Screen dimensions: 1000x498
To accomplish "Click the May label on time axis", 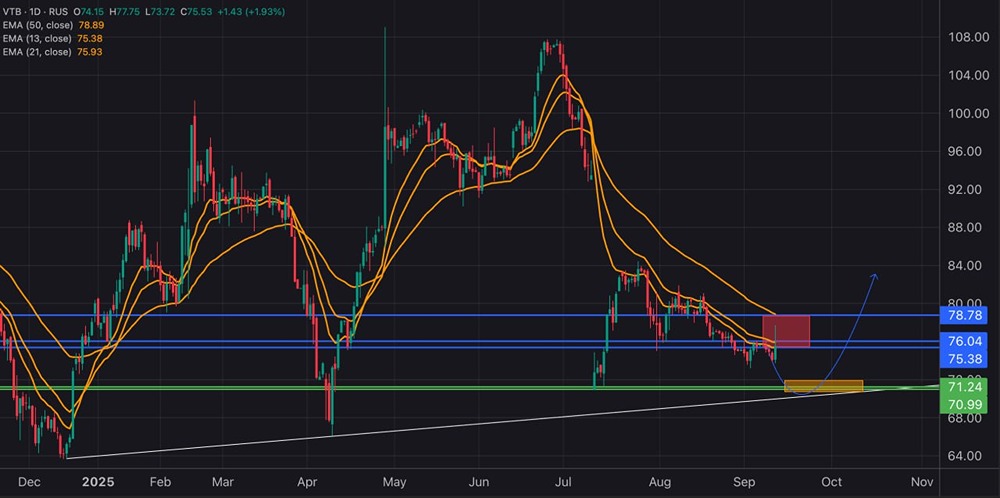I will click(x=394, y=482).
